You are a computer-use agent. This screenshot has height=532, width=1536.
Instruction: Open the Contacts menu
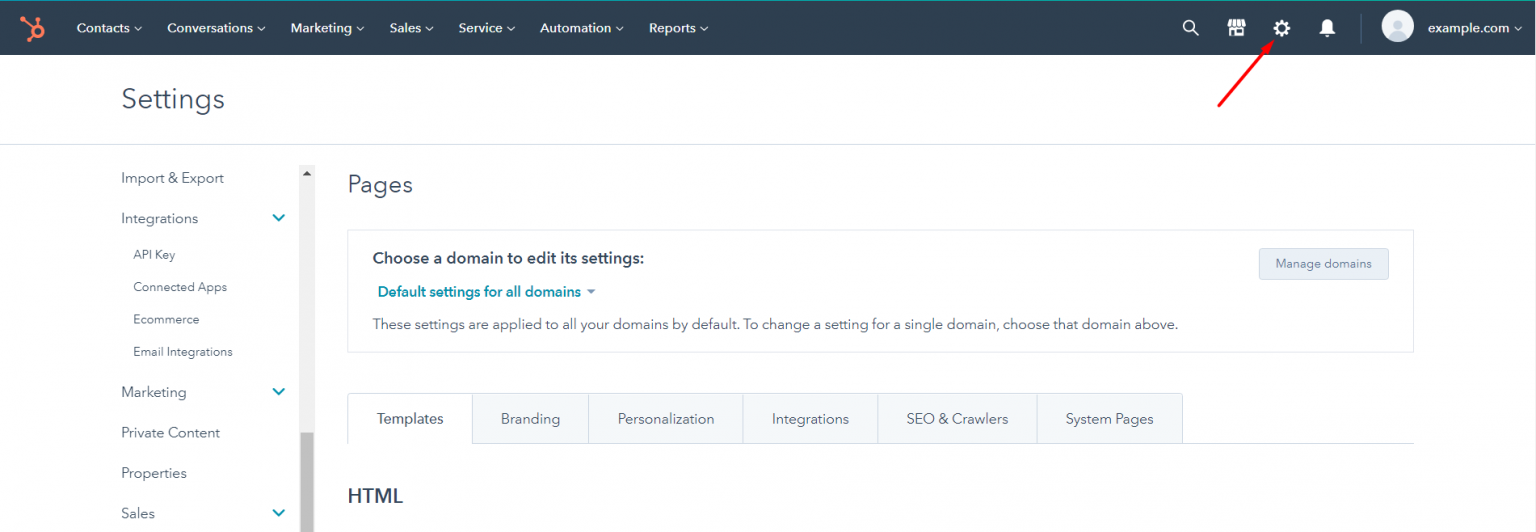(109, 28)
